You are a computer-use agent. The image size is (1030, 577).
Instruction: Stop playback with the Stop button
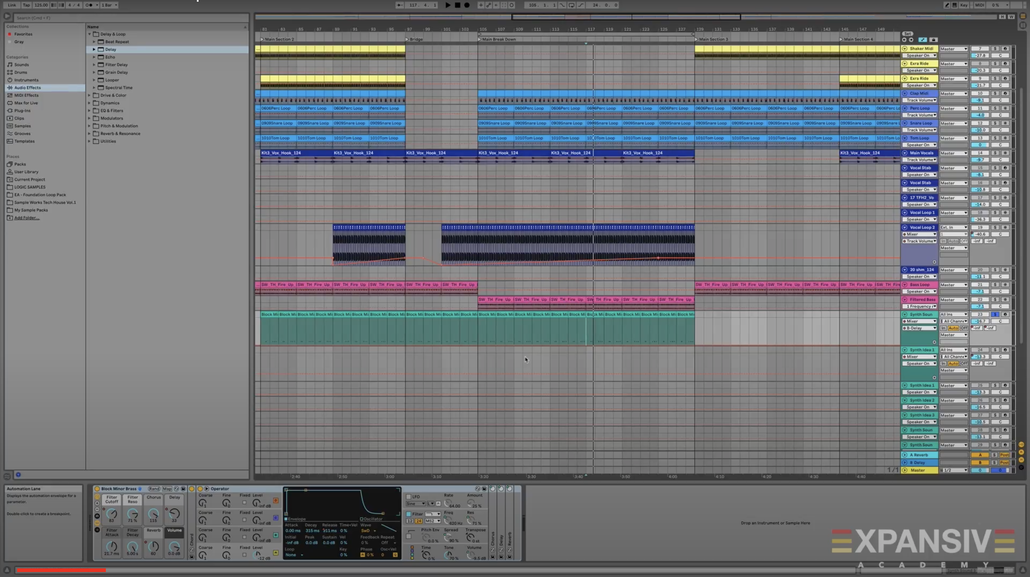(457, 5)
